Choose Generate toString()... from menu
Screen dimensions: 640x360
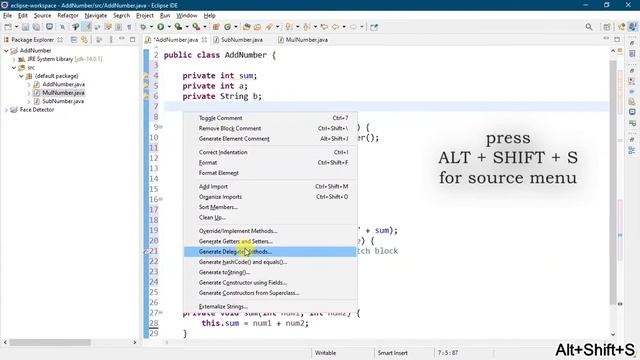(270, 272)
